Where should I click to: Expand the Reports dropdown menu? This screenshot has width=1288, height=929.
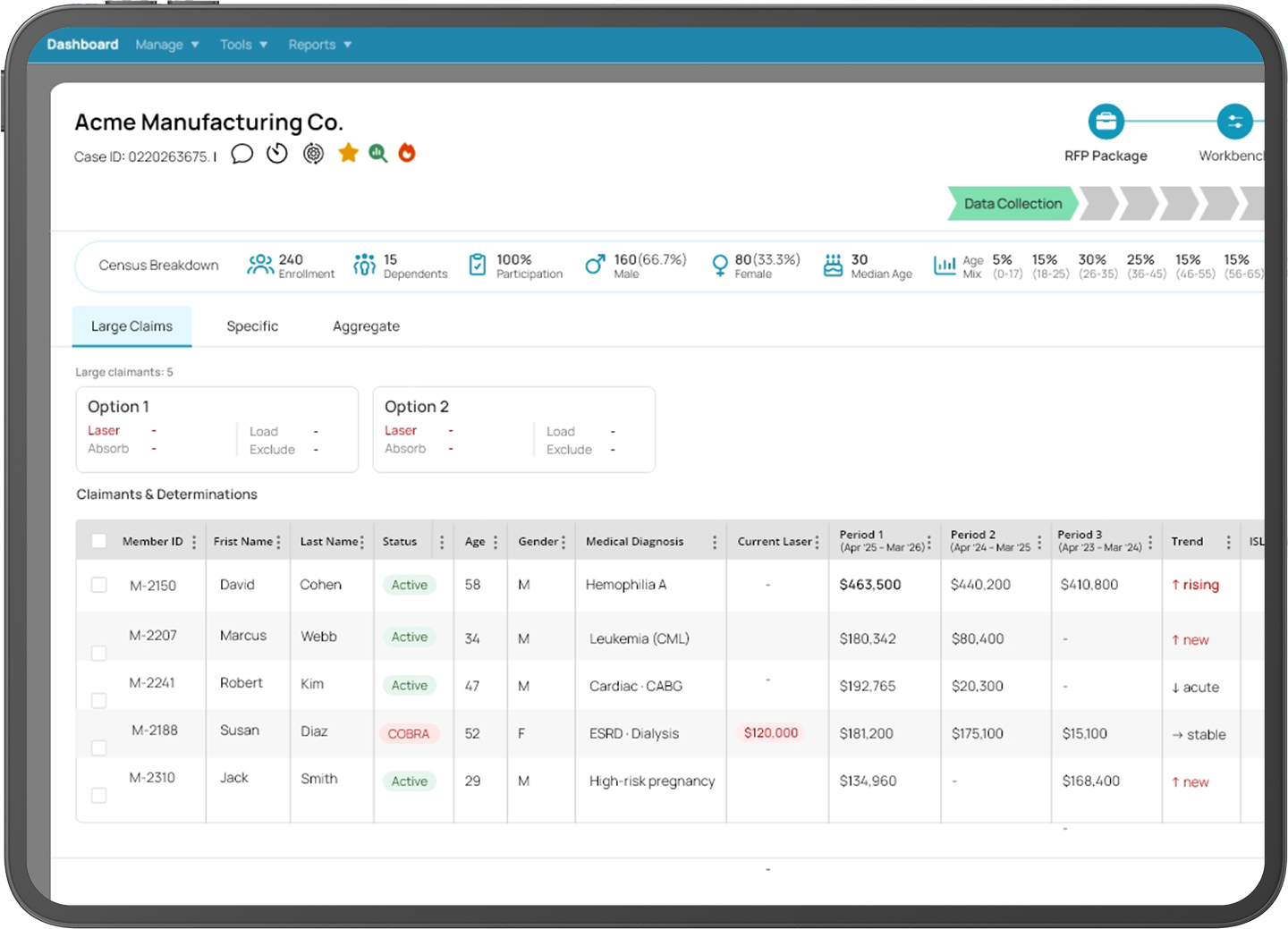(x=319, y=45)
